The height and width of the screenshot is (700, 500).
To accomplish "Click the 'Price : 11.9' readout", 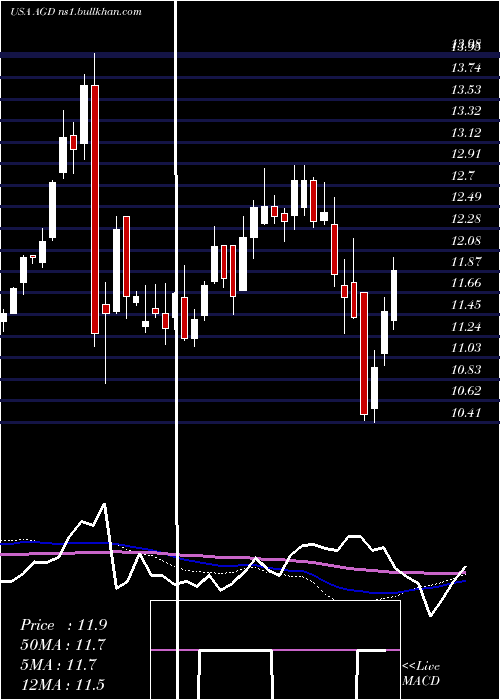I will (63, 625).
